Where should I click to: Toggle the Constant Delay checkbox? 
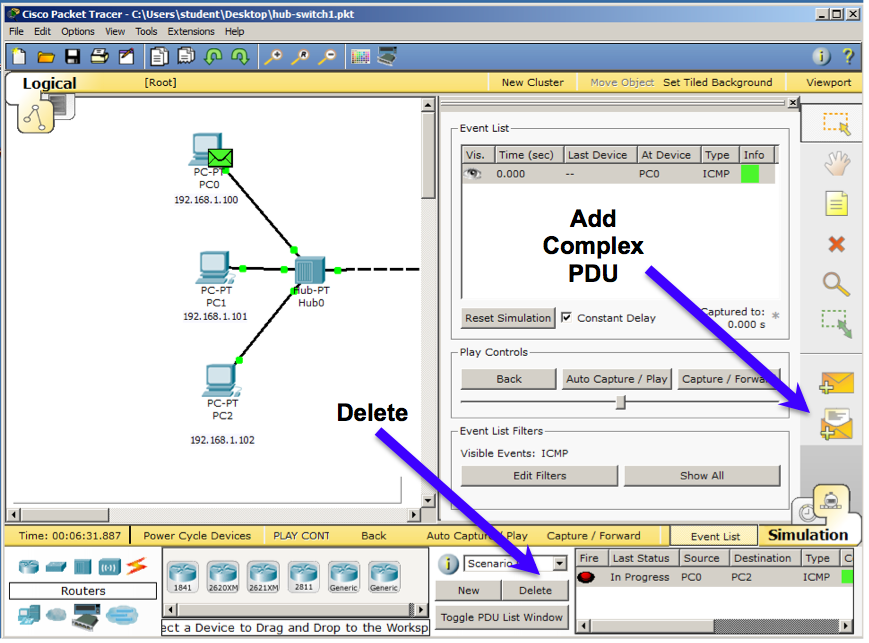point(566,318)
